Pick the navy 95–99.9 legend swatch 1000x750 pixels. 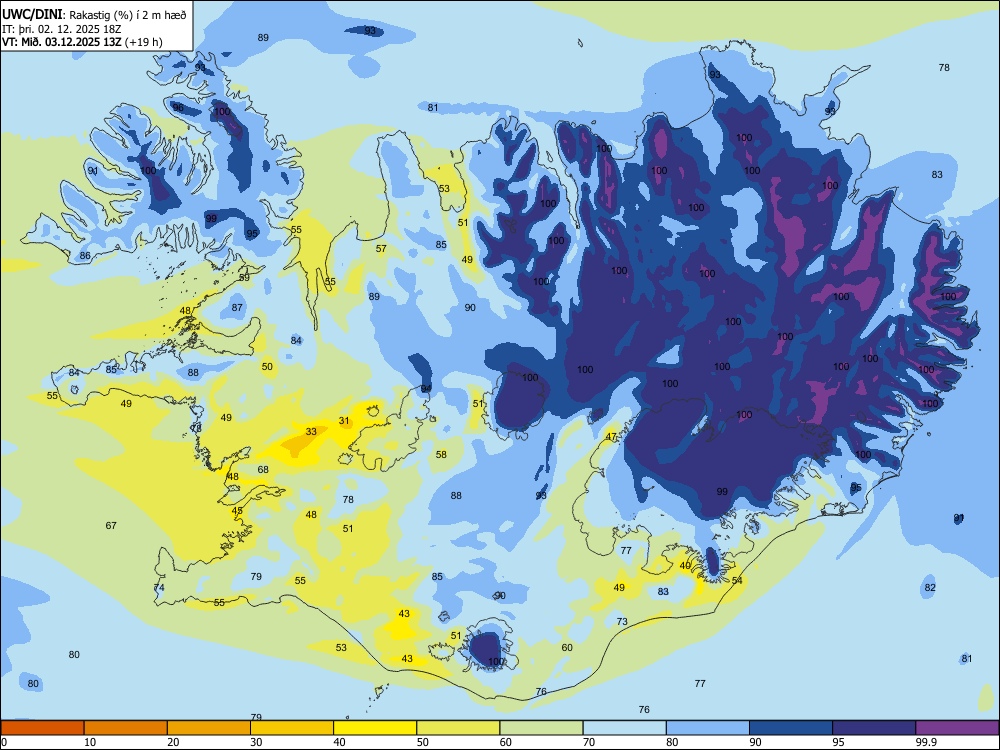pos(874,728)
